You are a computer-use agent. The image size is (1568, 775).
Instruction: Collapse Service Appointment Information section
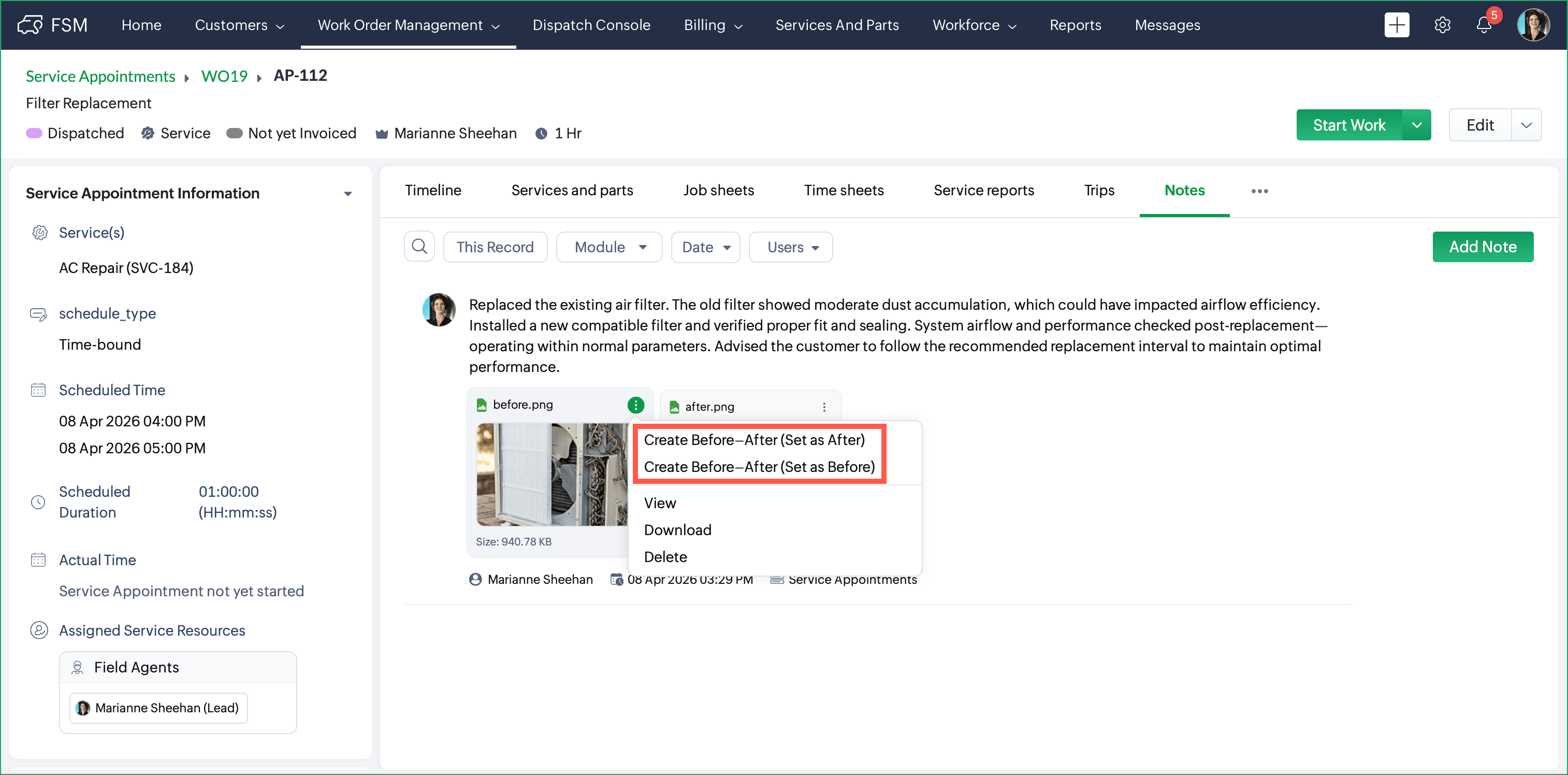tap(347, 194)
